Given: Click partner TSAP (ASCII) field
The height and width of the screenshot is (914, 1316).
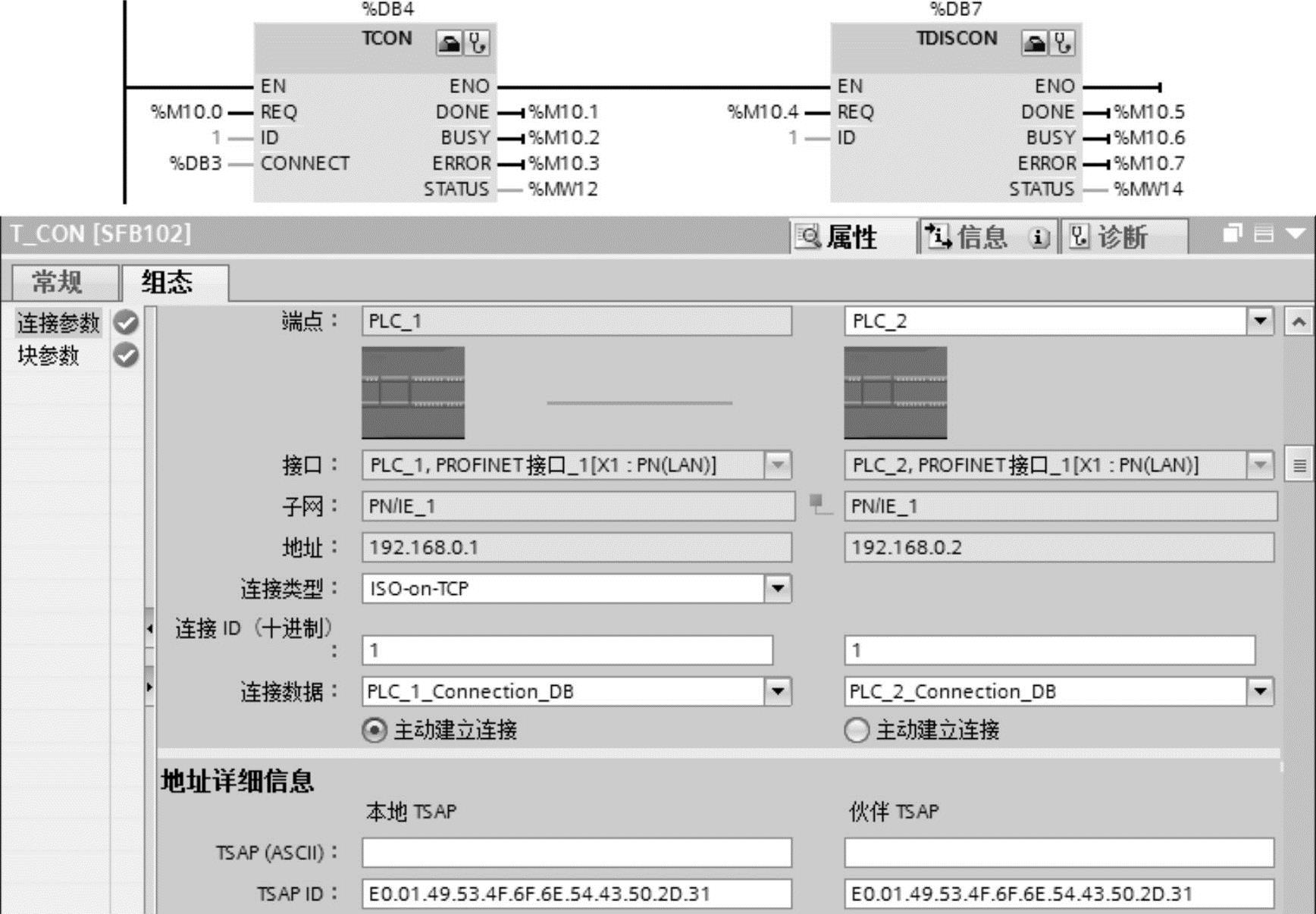Looking at the screenshot, I should pos(1059,853).
